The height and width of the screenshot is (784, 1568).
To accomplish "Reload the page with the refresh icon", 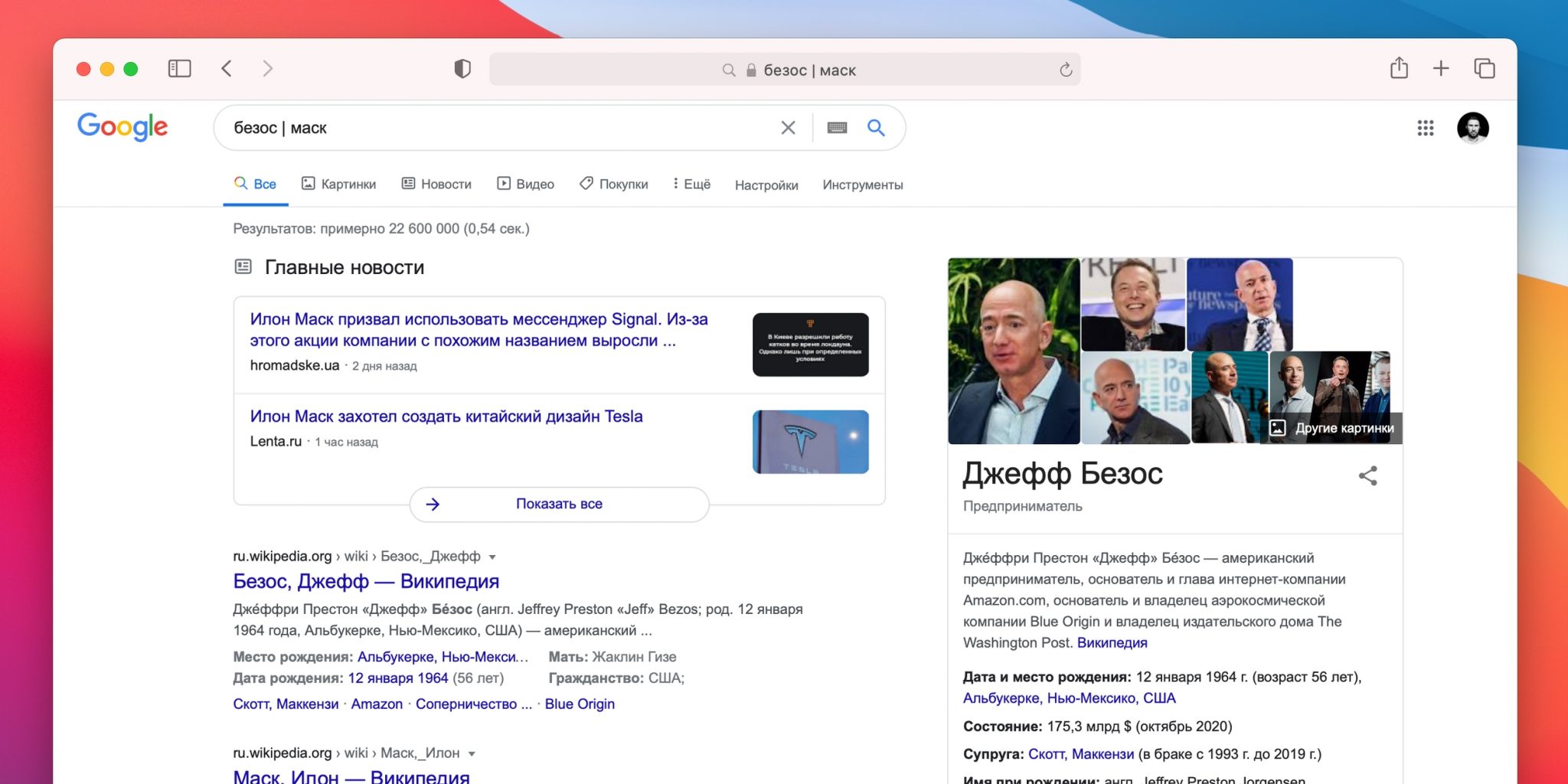I will (x=1066, y=70).
